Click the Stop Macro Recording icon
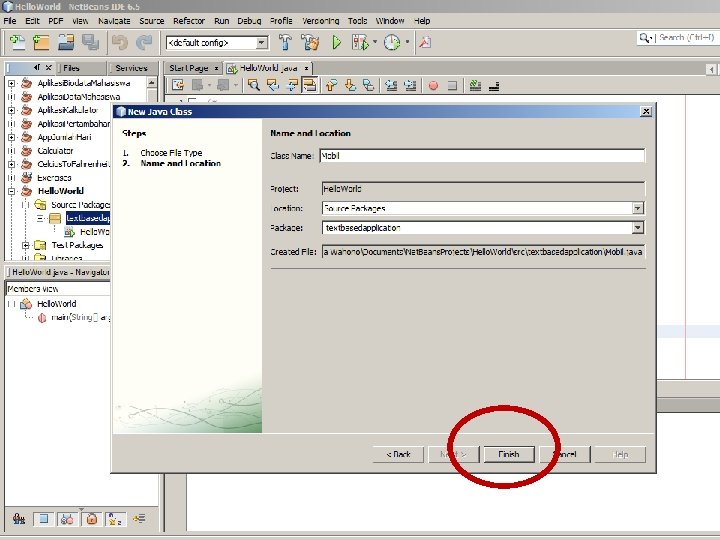Image resolution: width=720 pixels, height=540 pixels. coord(452,85)
